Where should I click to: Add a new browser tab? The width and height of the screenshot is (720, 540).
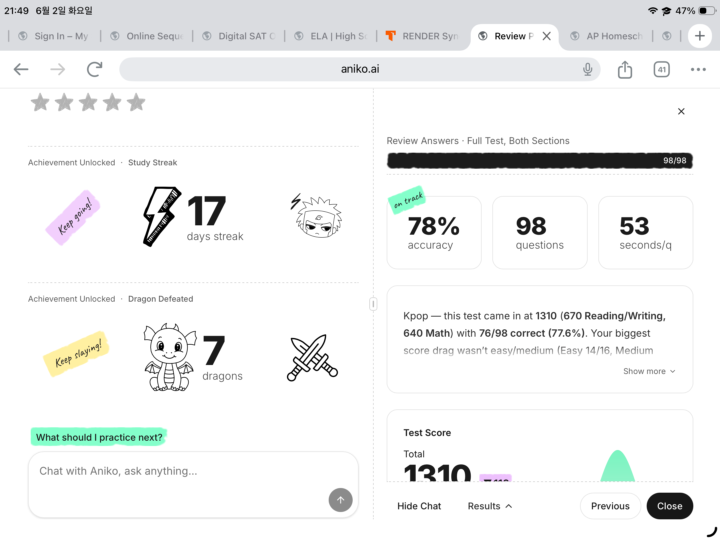(699, 36)
